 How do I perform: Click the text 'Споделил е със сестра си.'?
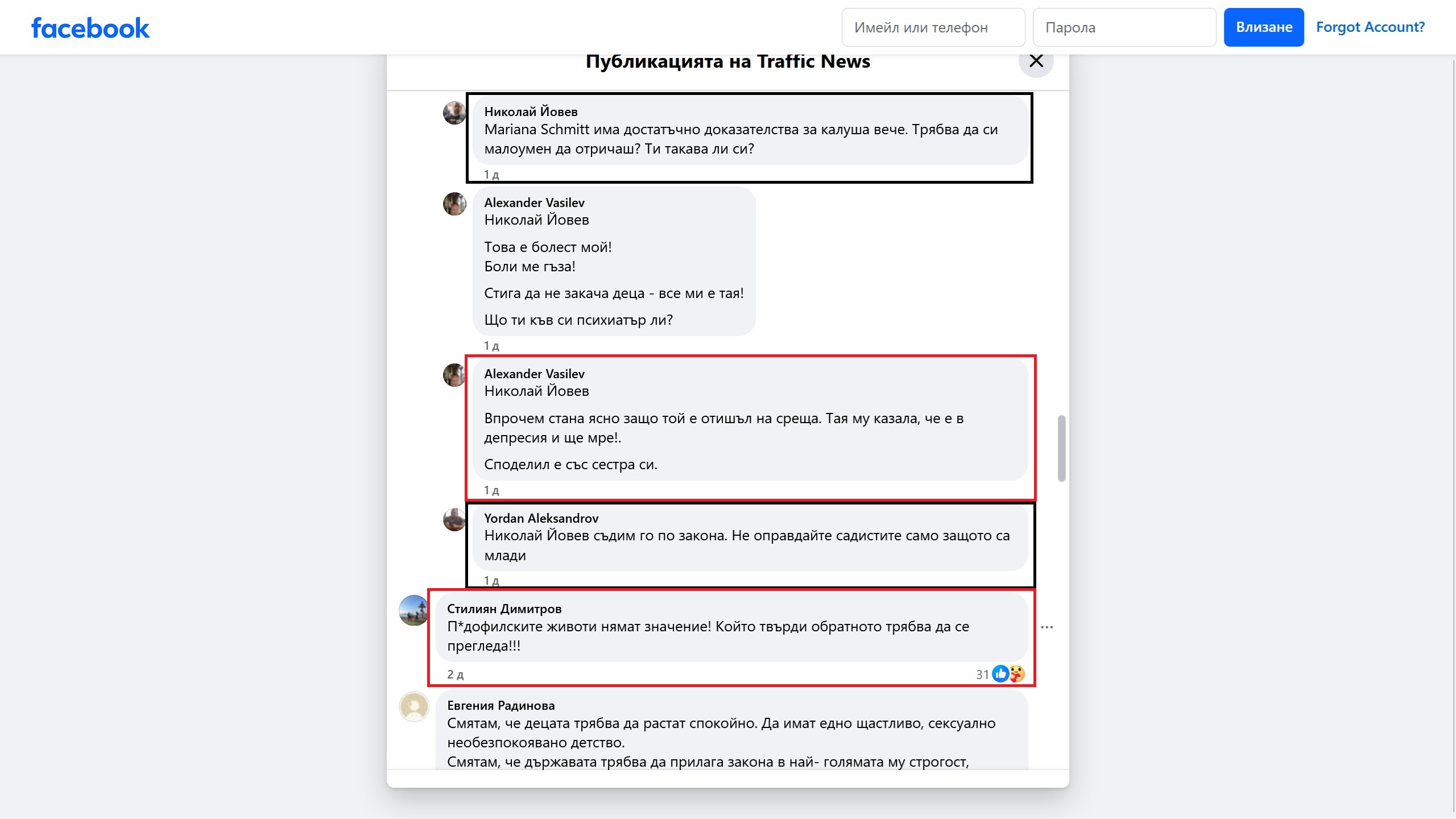[x=570, y=465]
